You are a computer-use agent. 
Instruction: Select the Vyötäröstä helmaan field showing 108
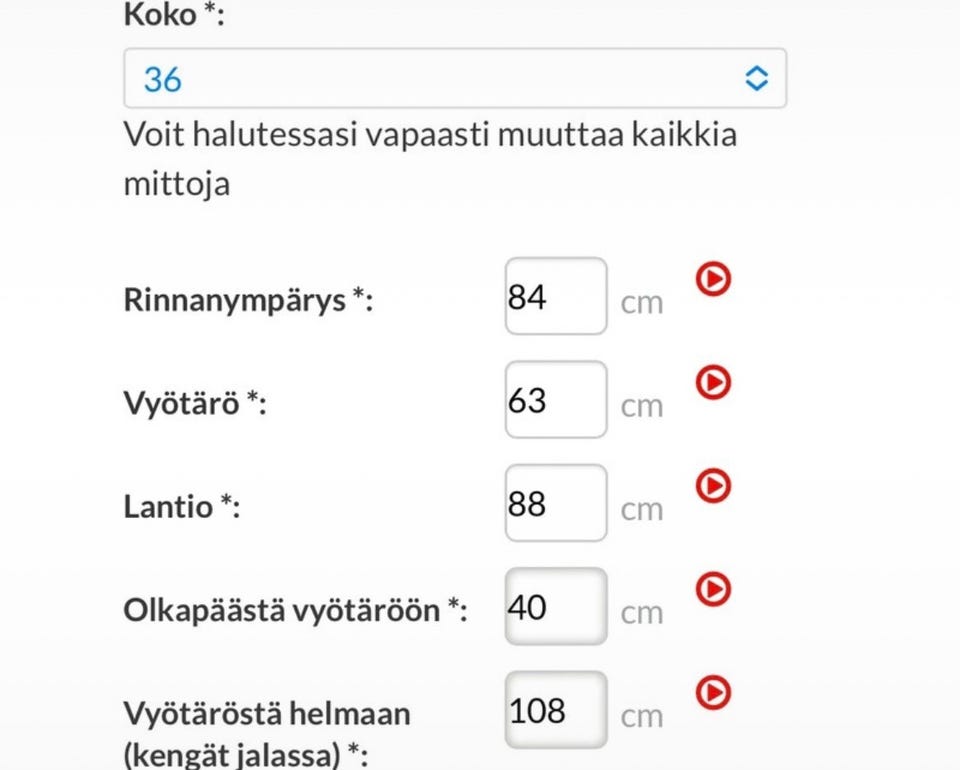pos(555,710)
